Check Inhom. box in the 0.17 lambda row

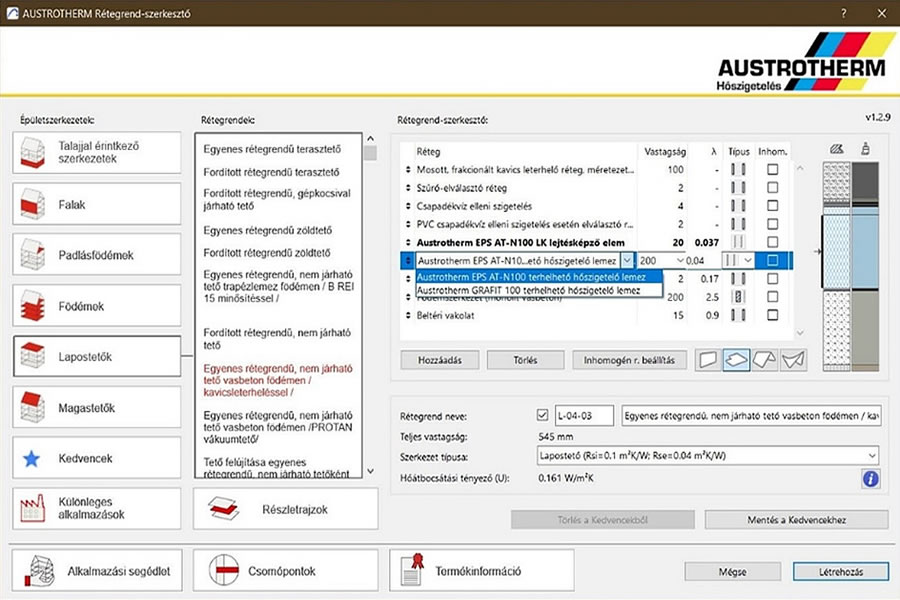click(x=773, y=279)
